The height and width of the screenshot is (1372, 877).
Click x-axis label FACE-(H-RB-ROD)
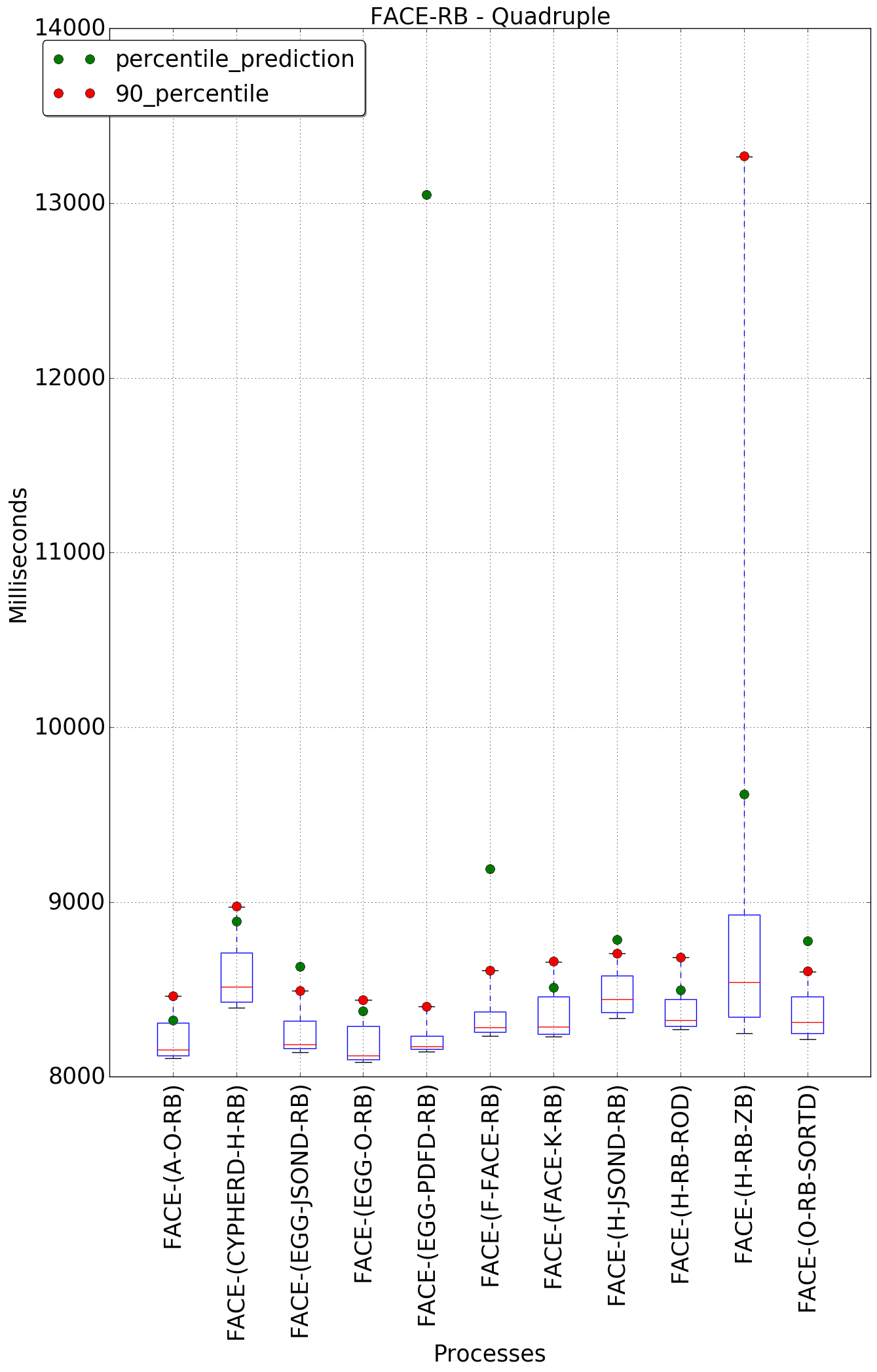point(681,1185)
